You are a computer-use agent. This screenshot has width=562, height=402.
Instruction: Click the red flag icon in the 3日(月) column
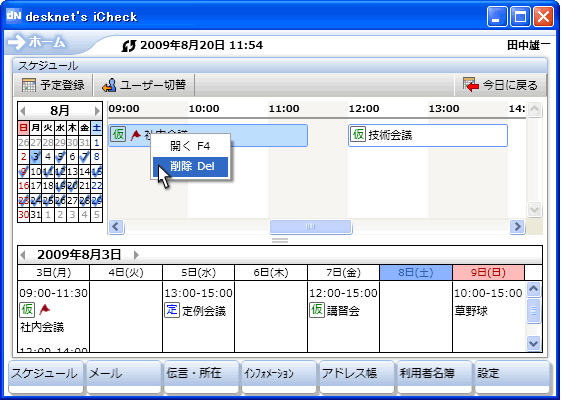[x=44, y=309]
